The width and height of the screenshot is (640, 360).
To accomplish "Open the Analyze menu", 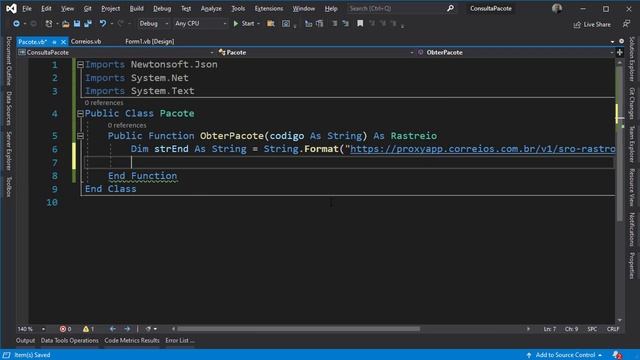I will click(x=211, y=8).
